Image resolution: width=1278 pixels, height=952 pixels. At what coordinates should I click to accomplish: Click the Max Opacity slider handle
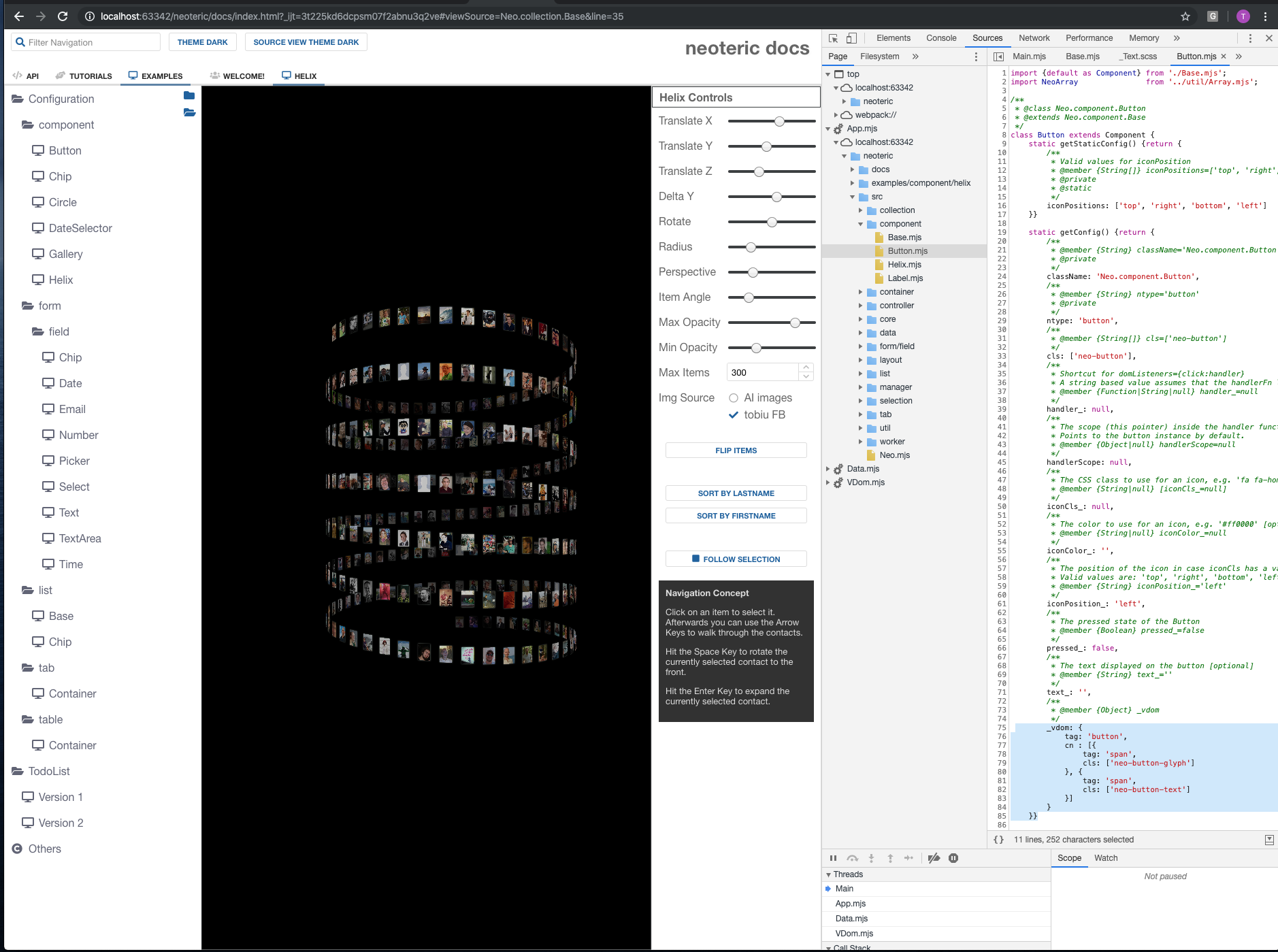[795, 323]
